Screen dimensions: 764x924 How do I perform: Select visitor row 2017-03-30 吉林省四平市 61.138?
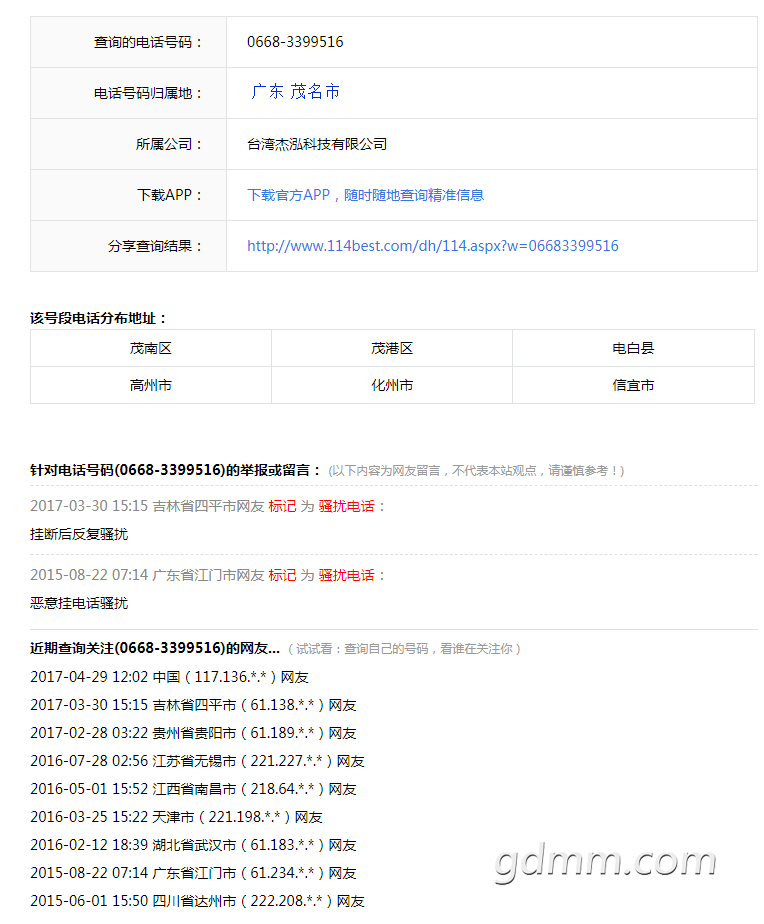click(193, 705)
